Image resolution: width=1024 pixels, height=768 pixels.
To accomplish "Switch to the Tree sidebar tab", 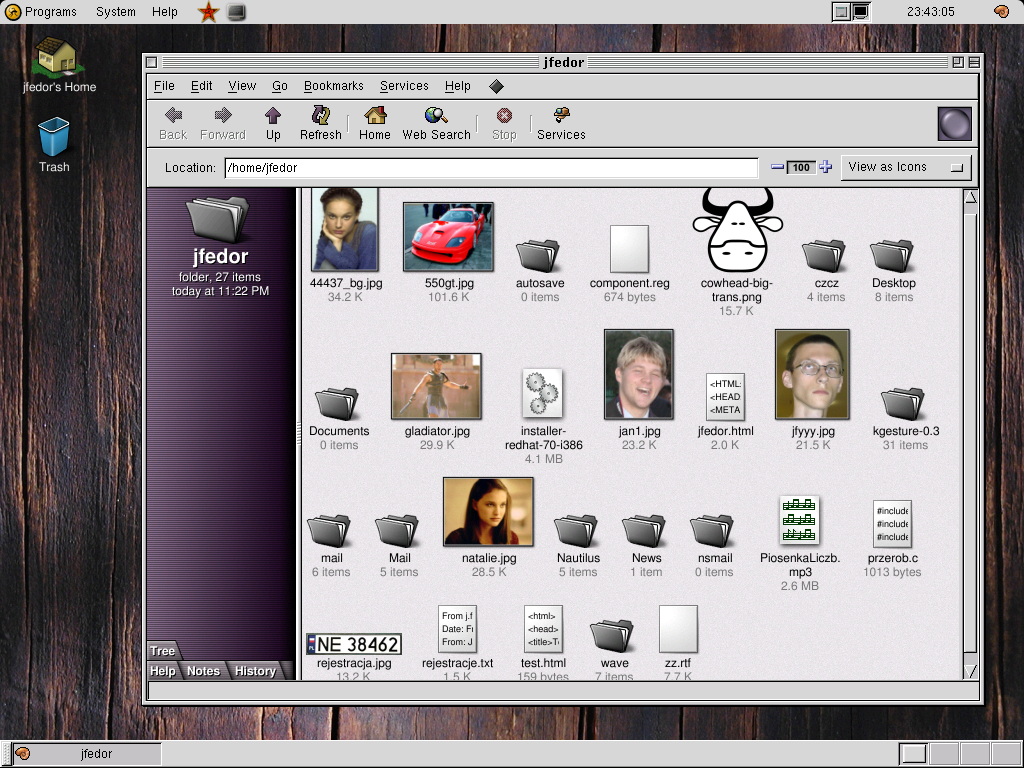I will pos(162,650).
